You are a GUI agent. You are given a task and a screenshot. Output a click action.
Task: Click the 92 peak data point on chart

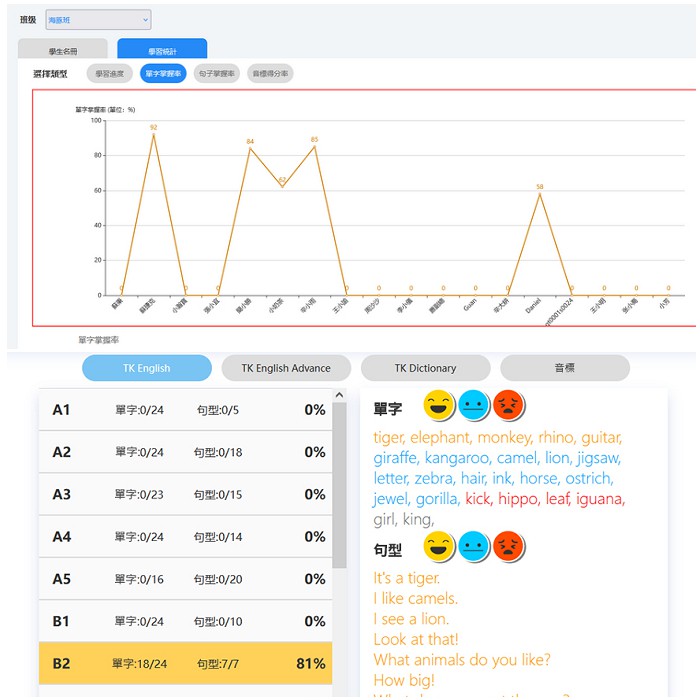pyautogui.click(x=153, y=135)
